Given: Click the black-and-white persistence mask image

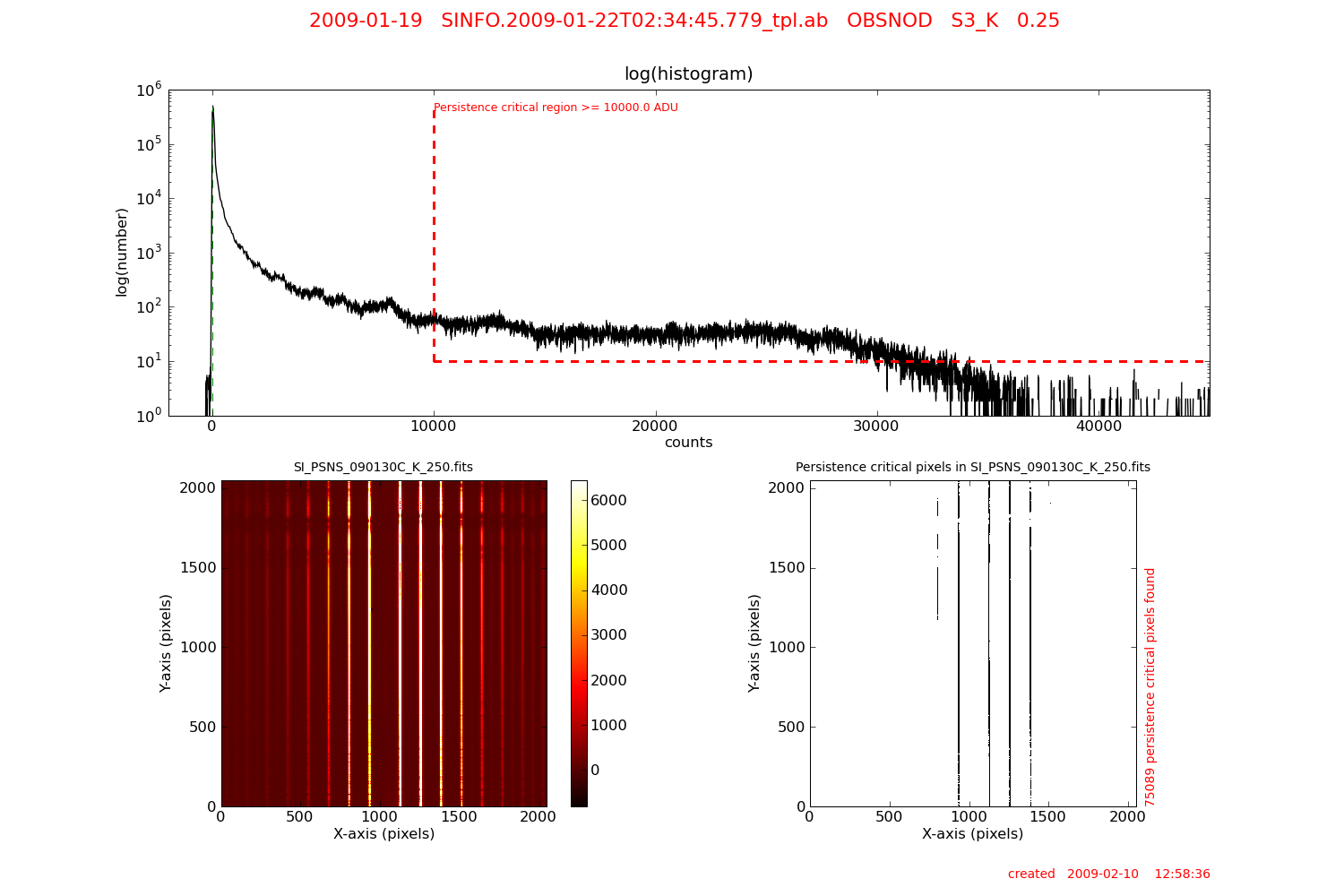Looking at the screenshot, I should click(972, 643).
